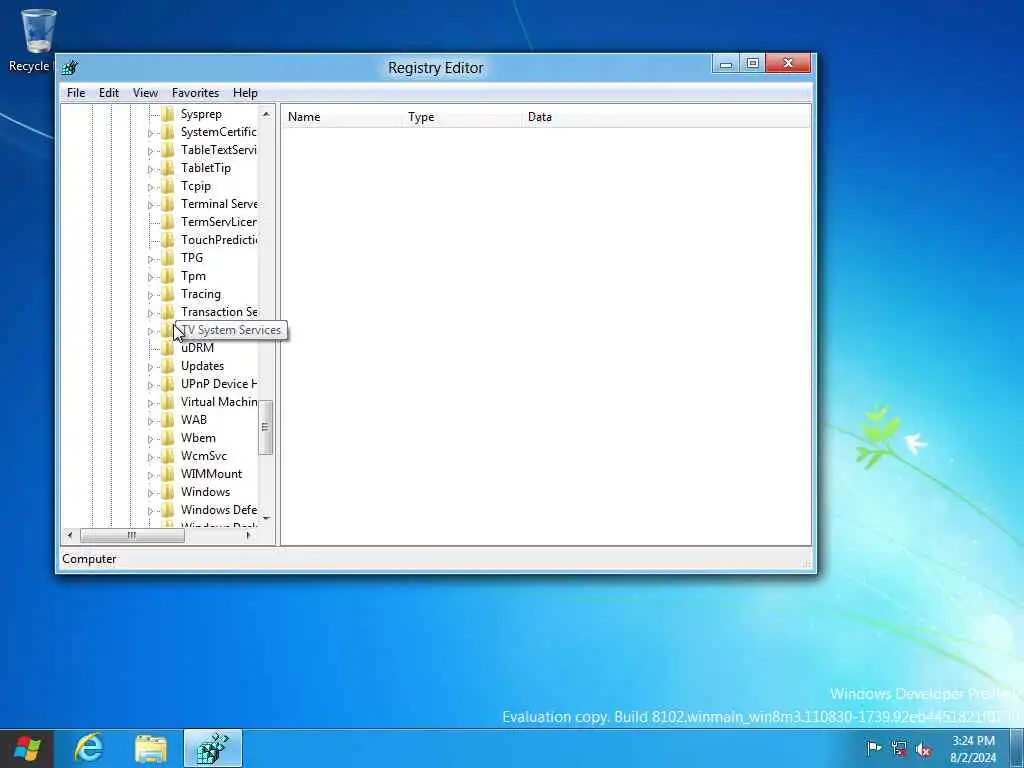Select the Sysprep folder icon
This screenshot has height=768, width=1024.
click(168, 114)
